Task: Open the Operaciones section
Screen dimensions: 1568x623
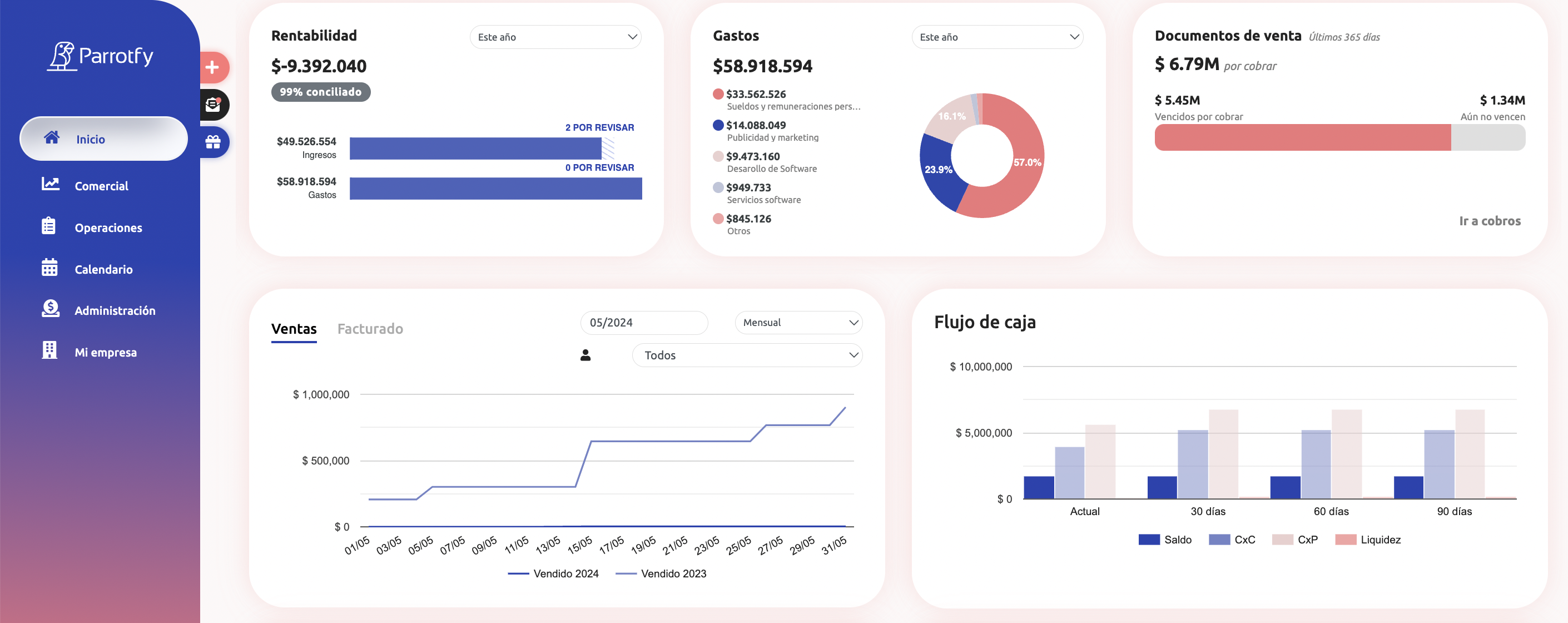Action: [x=108, y=228]
